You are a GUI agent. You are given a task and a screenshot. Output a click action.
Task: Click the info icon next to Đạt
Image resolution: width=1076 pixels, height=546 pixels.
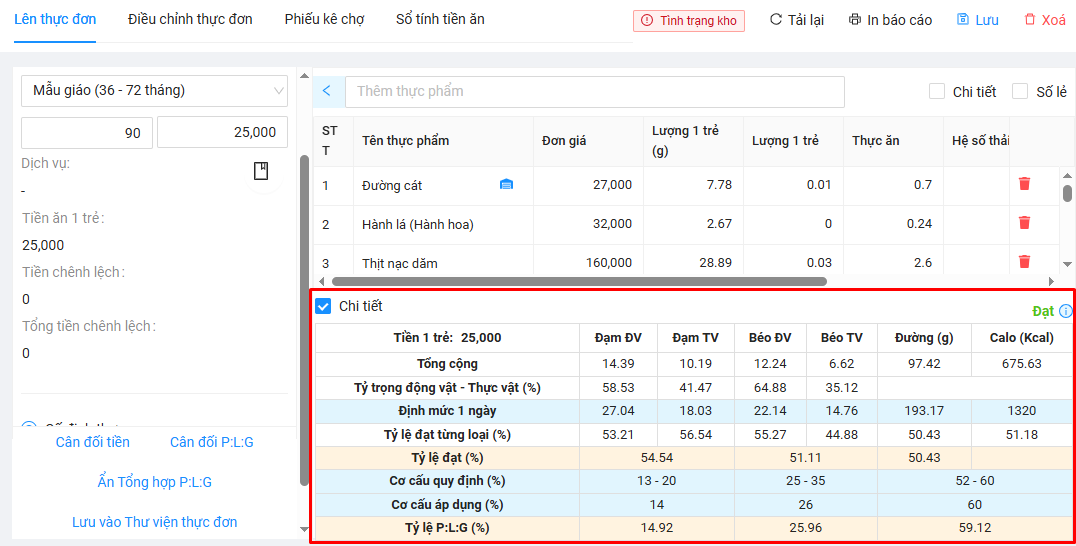[1065, 311]
